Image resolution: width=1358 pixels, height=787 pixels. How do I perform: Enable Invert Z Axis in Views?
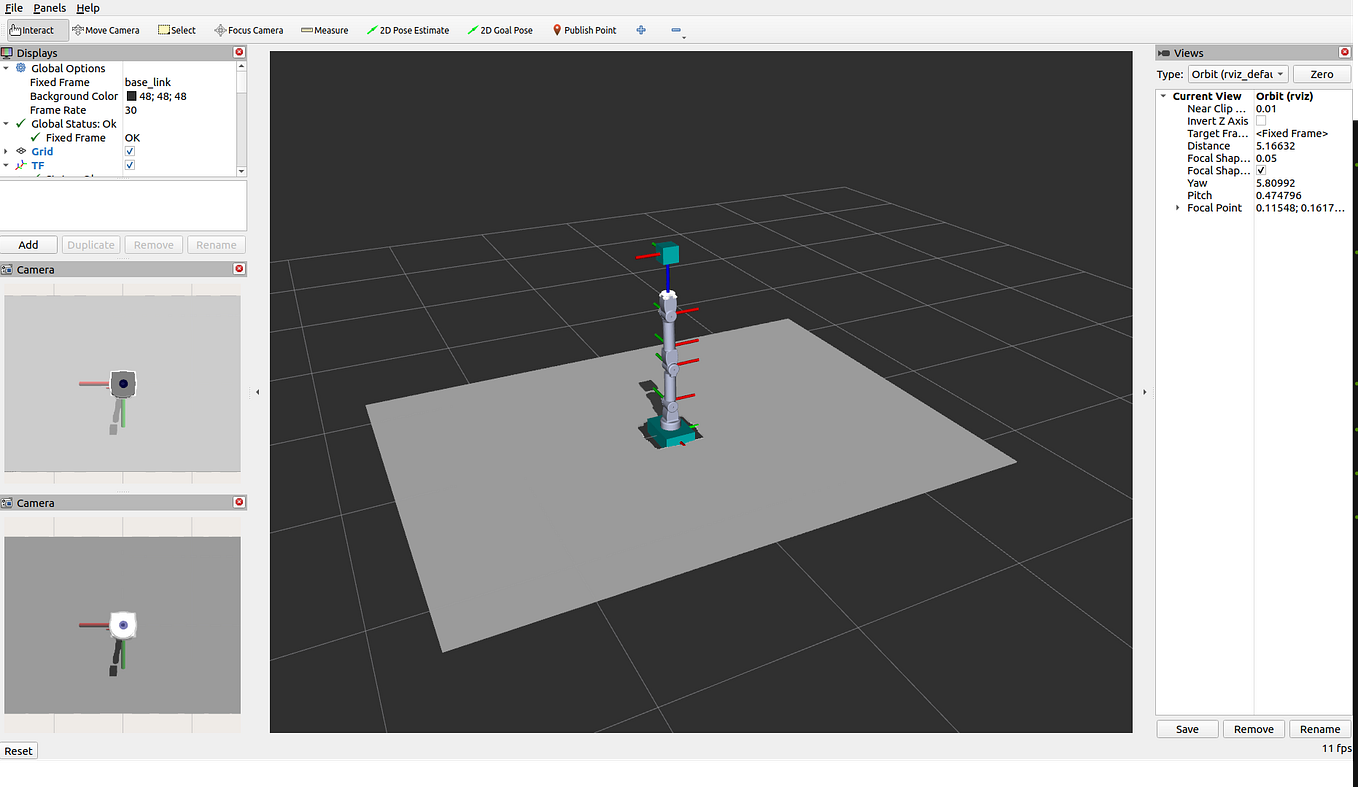[1262, 120]
